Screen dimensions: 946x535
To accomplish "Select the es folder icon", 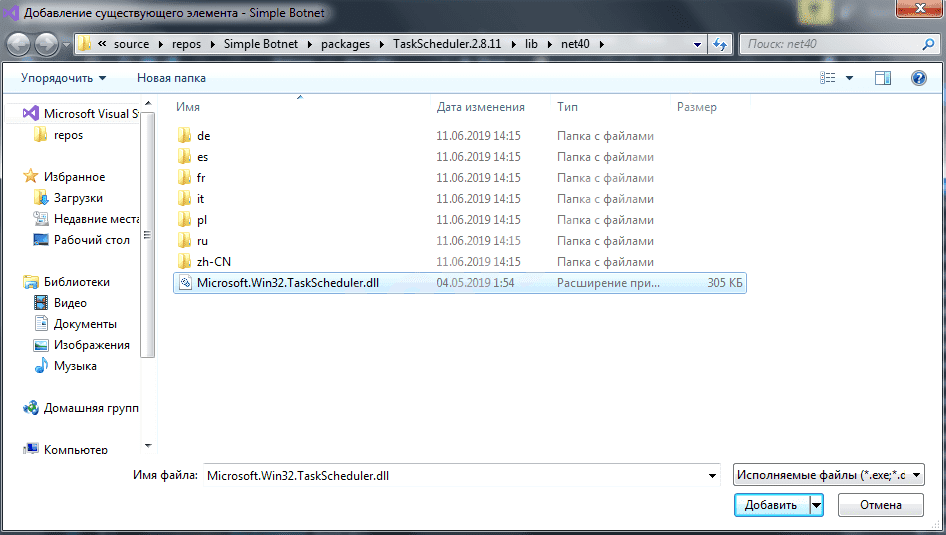I will 185,156.
